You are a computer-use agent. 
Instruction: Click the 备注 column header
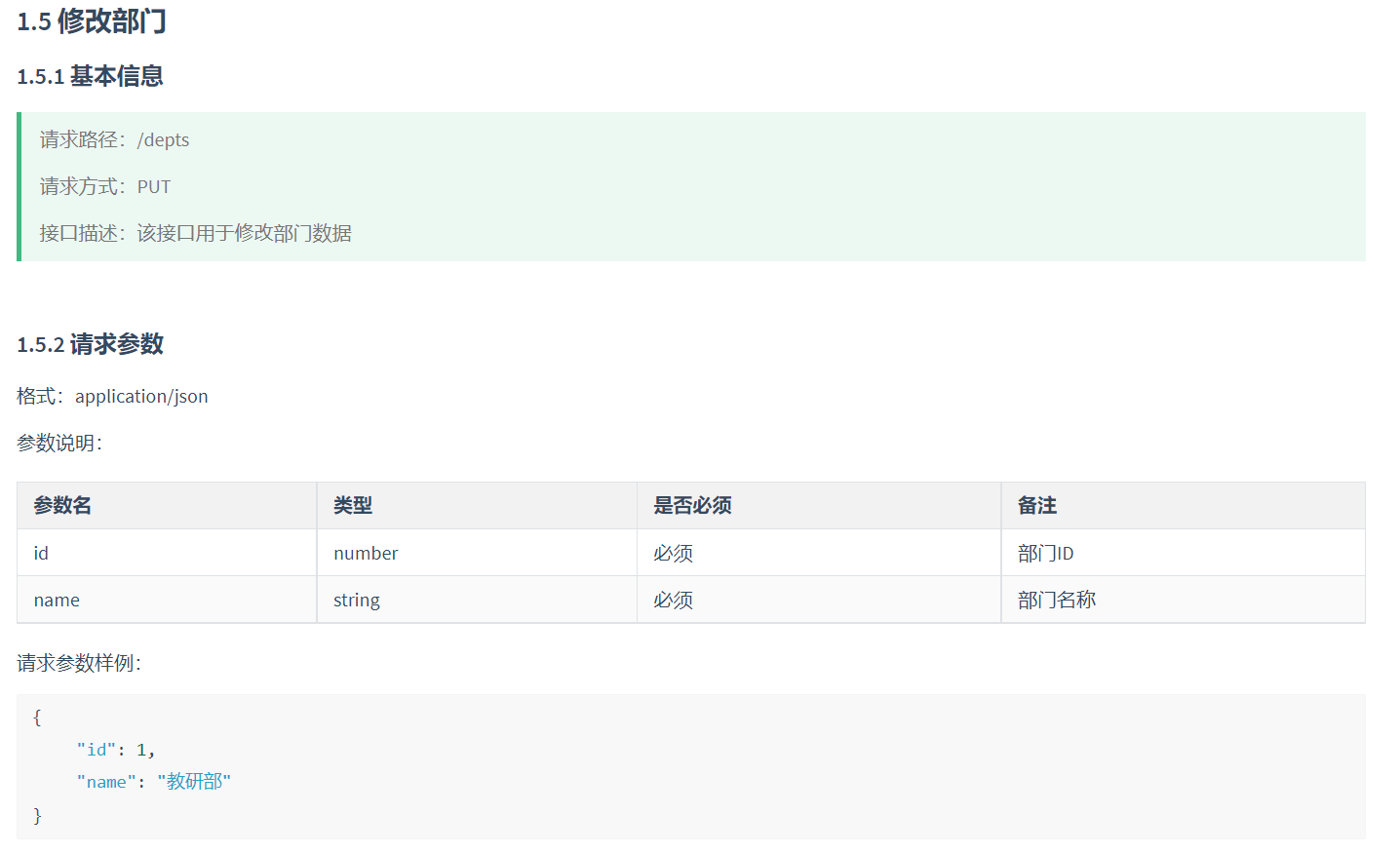click(x=1037, y=506)
